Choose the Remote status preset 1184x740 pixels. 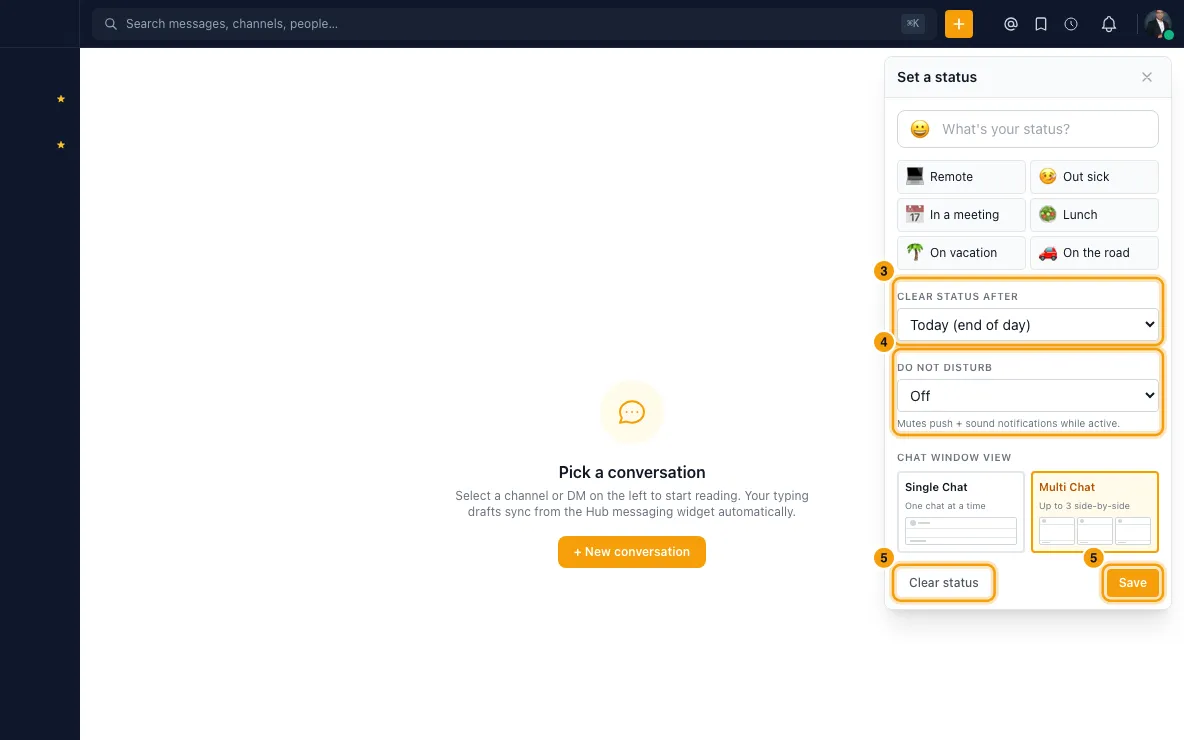961,177
